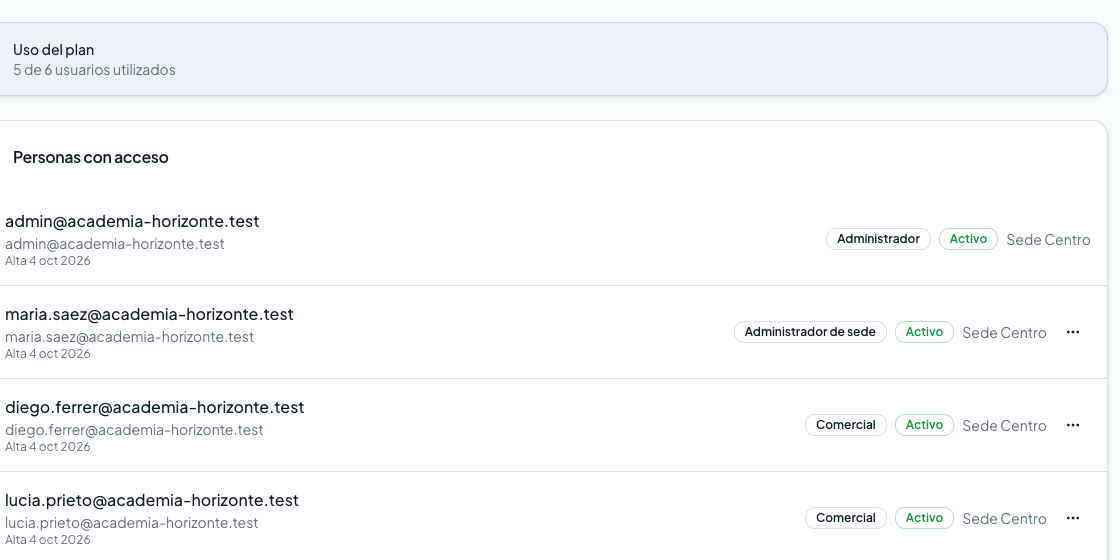This screenshot has width=1120, height=560.
Task: Click the gray lucia.prieto email subtitle
Action: tap(131, 522)
